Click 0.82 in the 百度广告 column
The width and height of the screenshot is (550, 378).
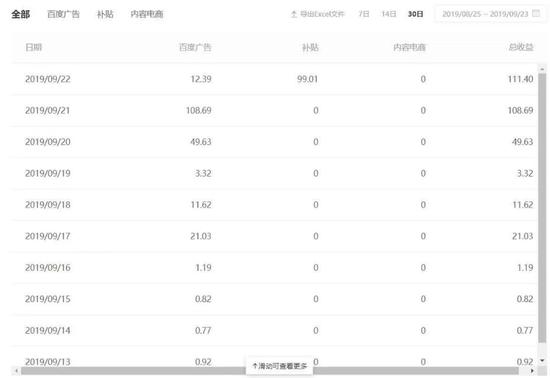[x=203, y=299]
